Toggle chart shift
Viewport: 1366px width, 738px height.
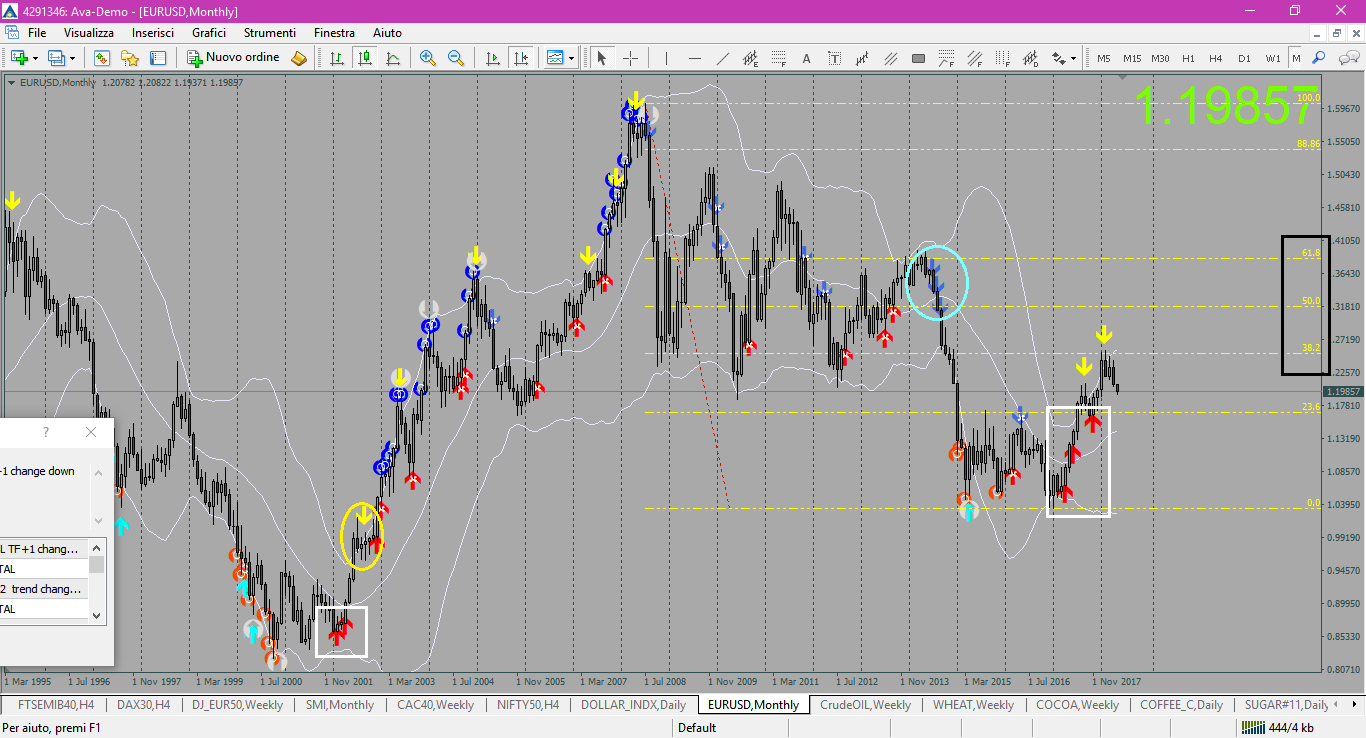tap(520, 58)
